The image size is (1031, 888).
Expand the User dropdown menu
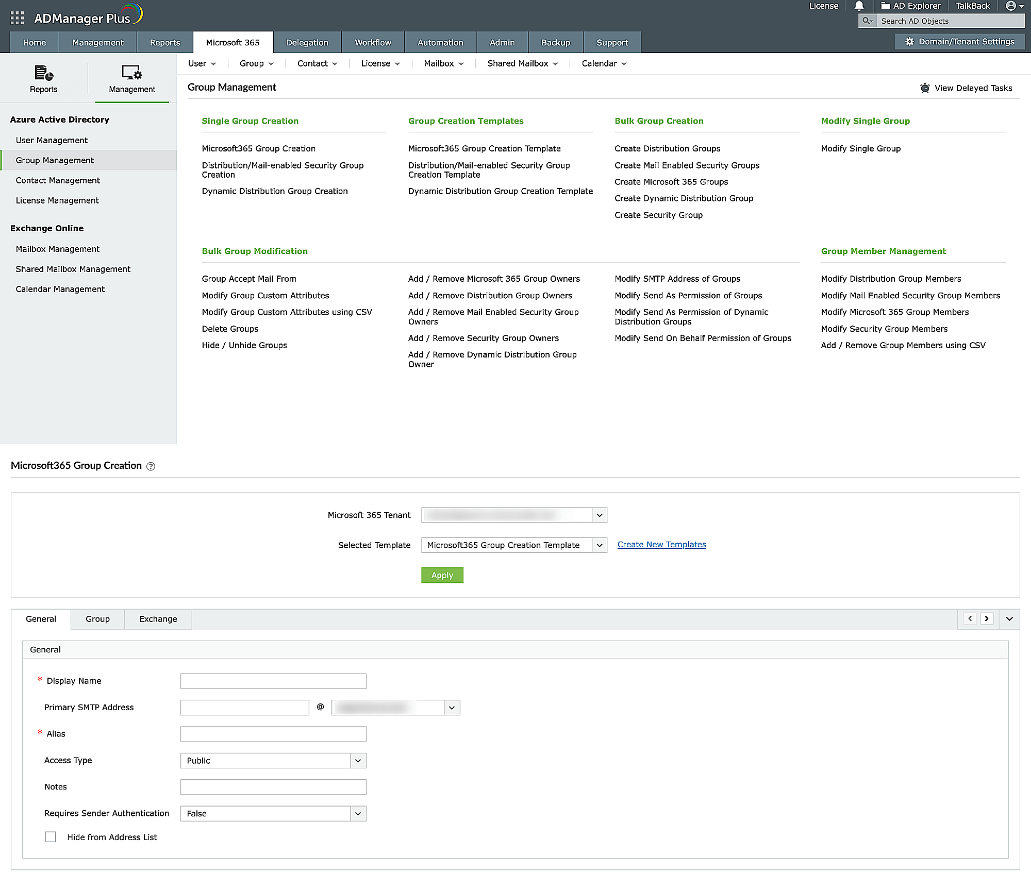(202, 64)
